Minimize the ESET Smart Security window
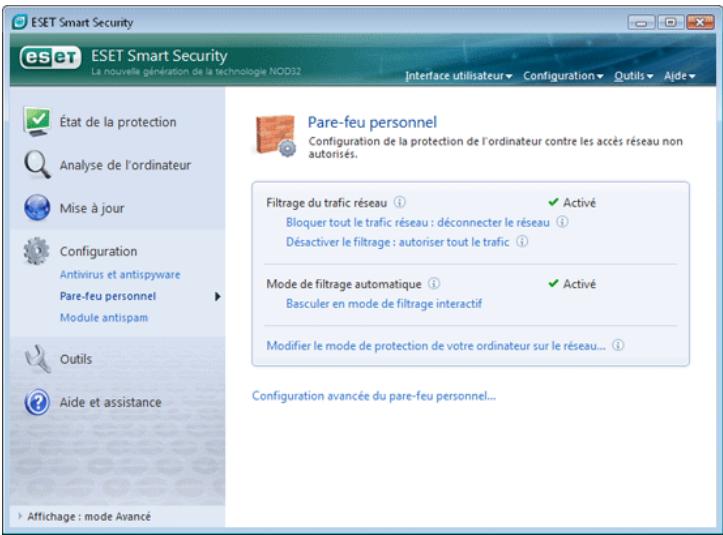Screen dimensions: 723x535 pyautogui.click(x=641, y=22)
